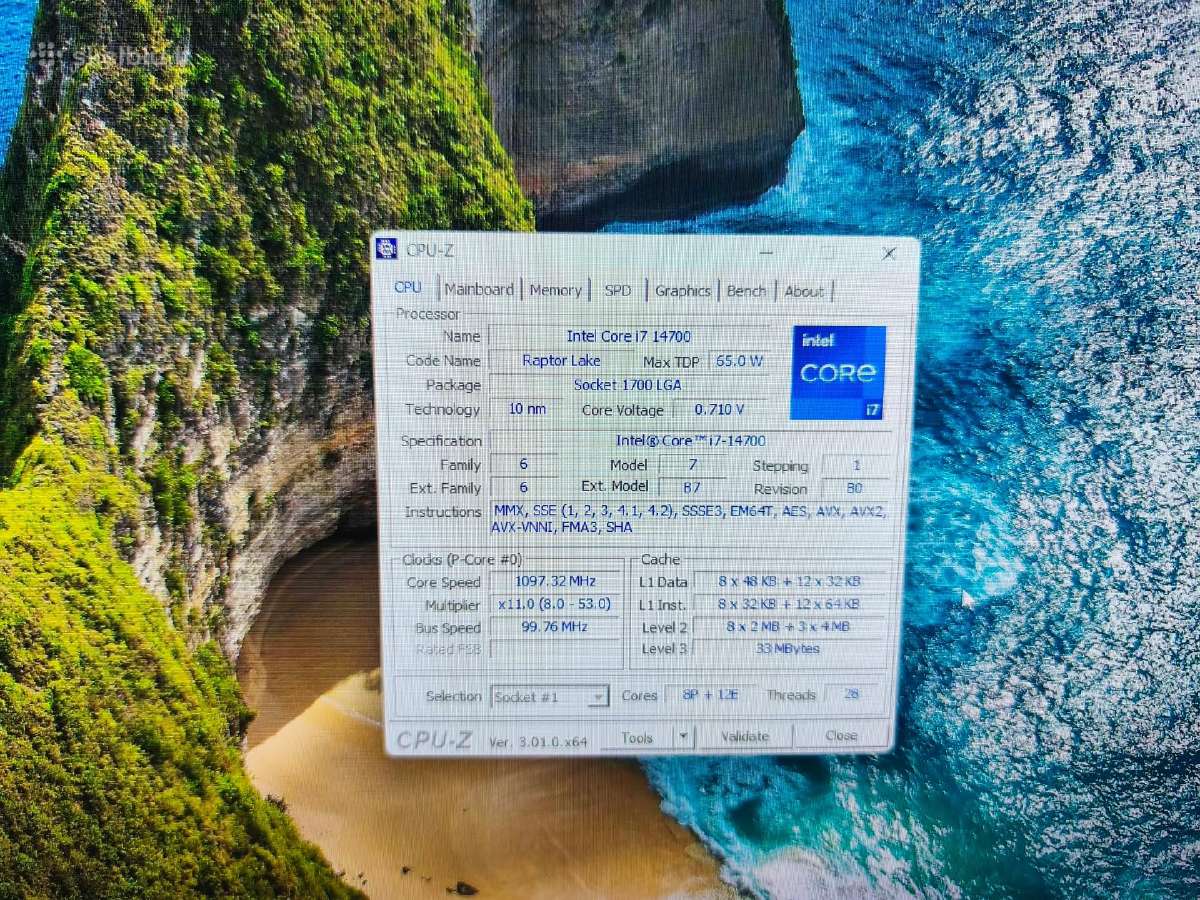This screenshot has height=900, width=1200.
Task: Click the Instructions list text
Action: [689, 518]
